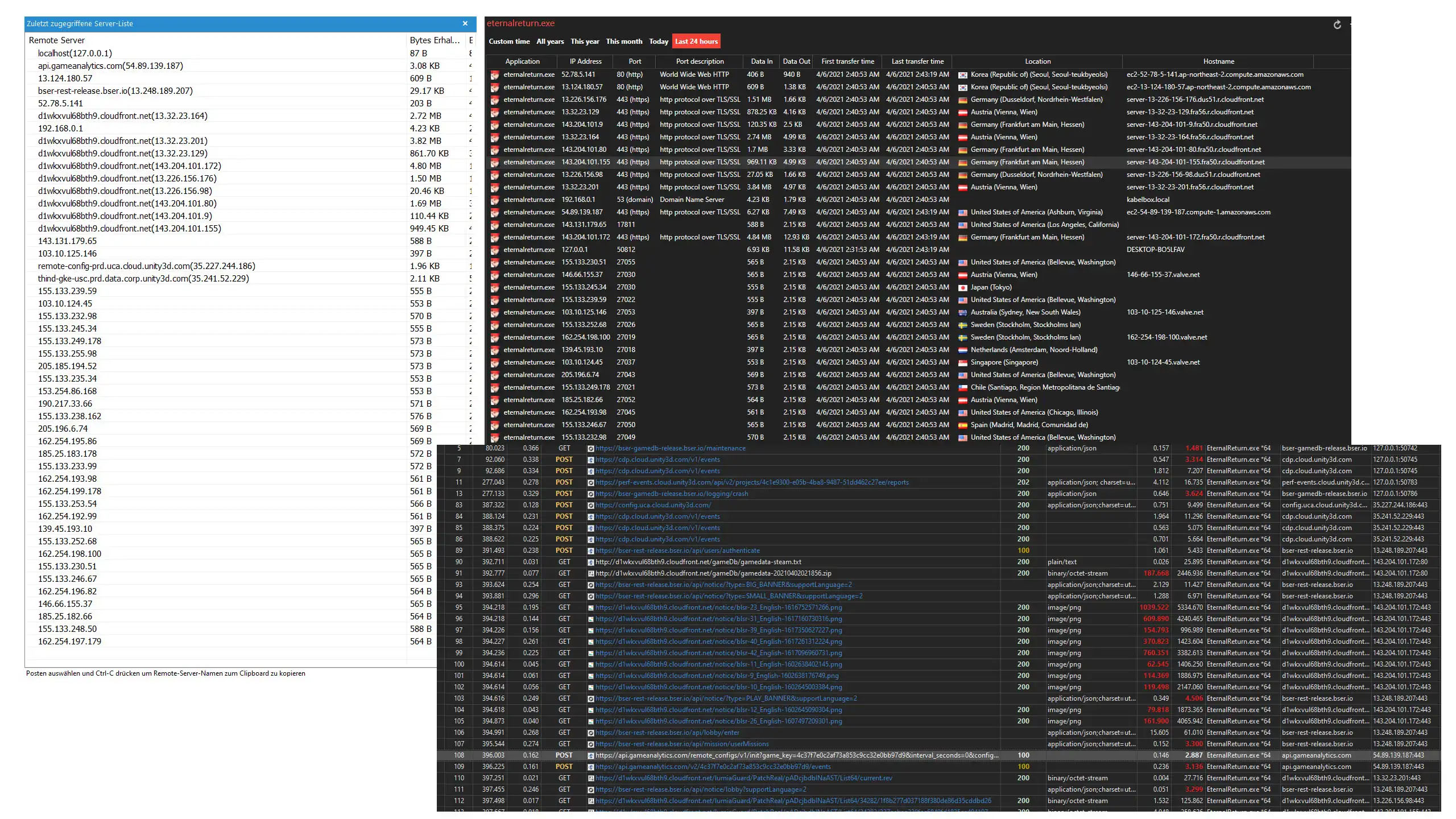Select the All years filter tab
This screenshot has height=819, width=1456.
[x=549, y=42]
